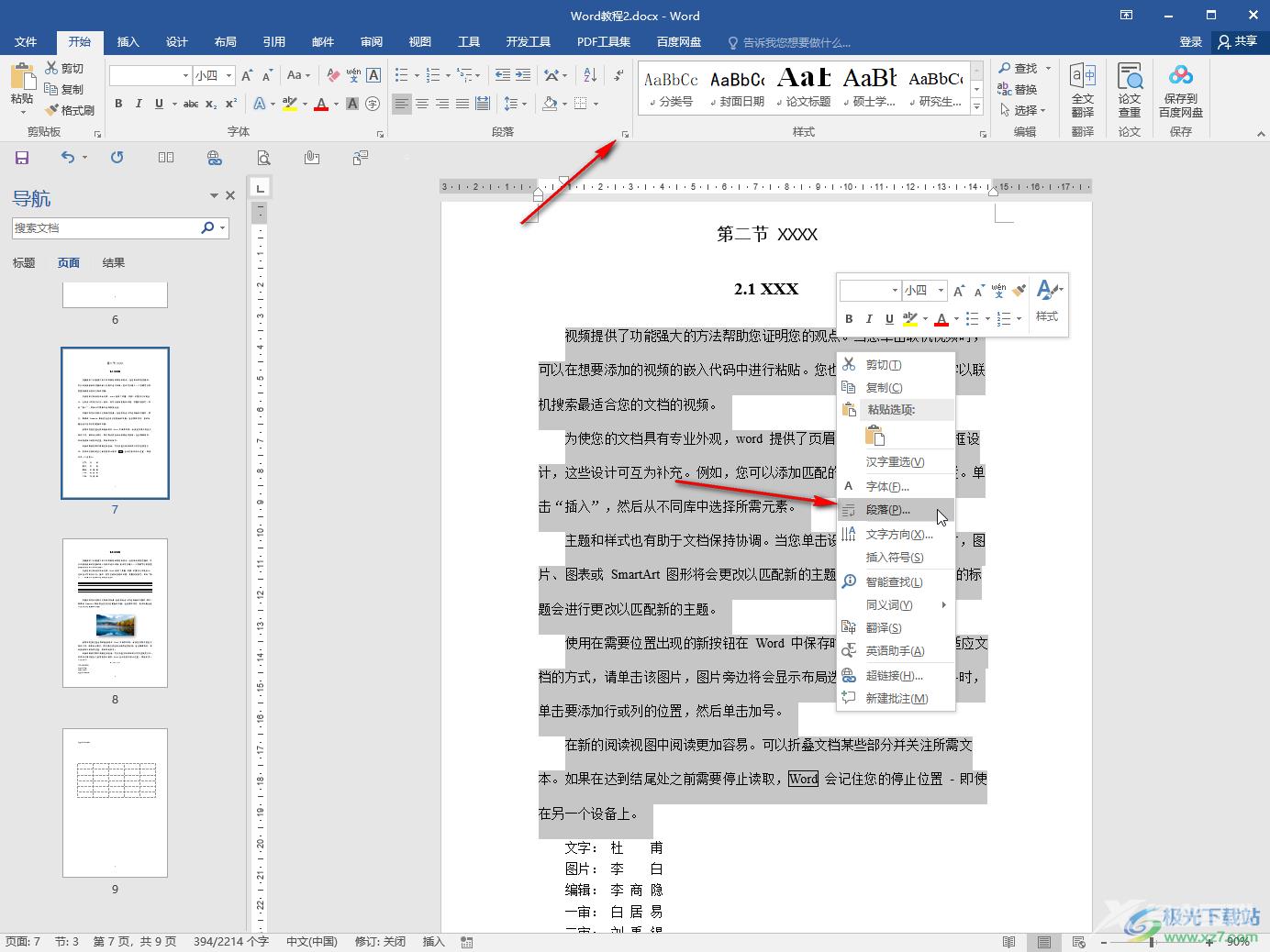
Task: Switch to 结果 tab in navigation pane
Action: [114, 263]
